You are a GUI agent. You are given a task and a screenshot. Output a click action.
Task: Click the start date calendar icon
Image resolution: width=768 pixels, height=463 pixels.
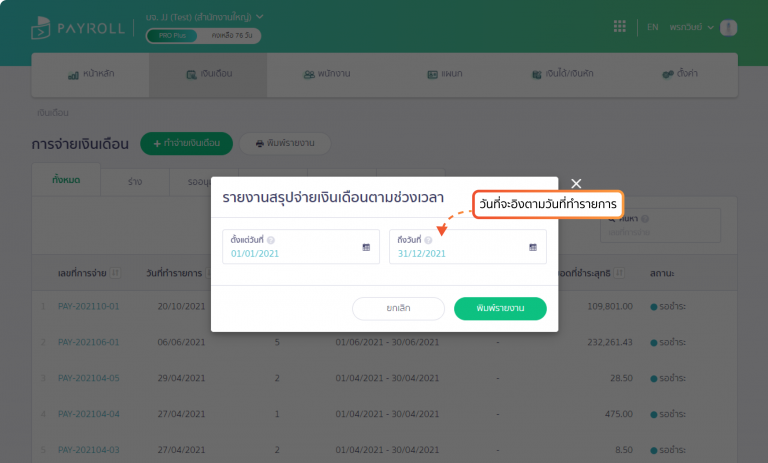(x=366, y=247)
